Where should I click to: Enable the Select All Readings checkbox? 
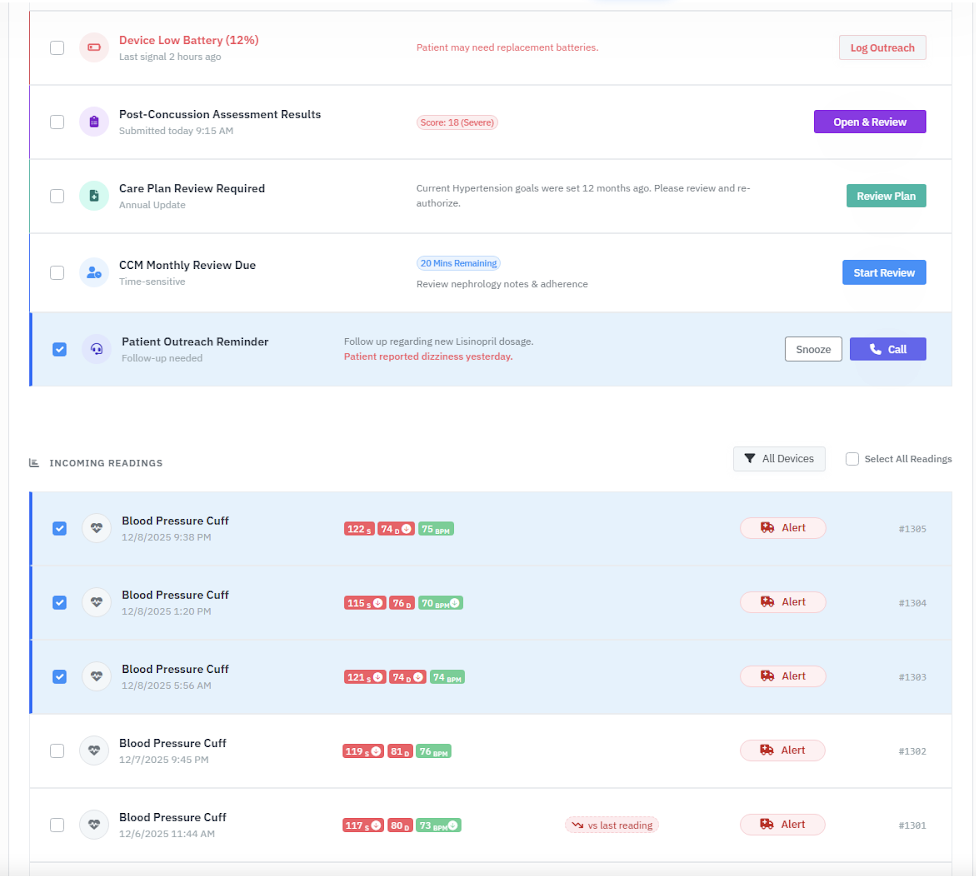click(x=852, y=459)
